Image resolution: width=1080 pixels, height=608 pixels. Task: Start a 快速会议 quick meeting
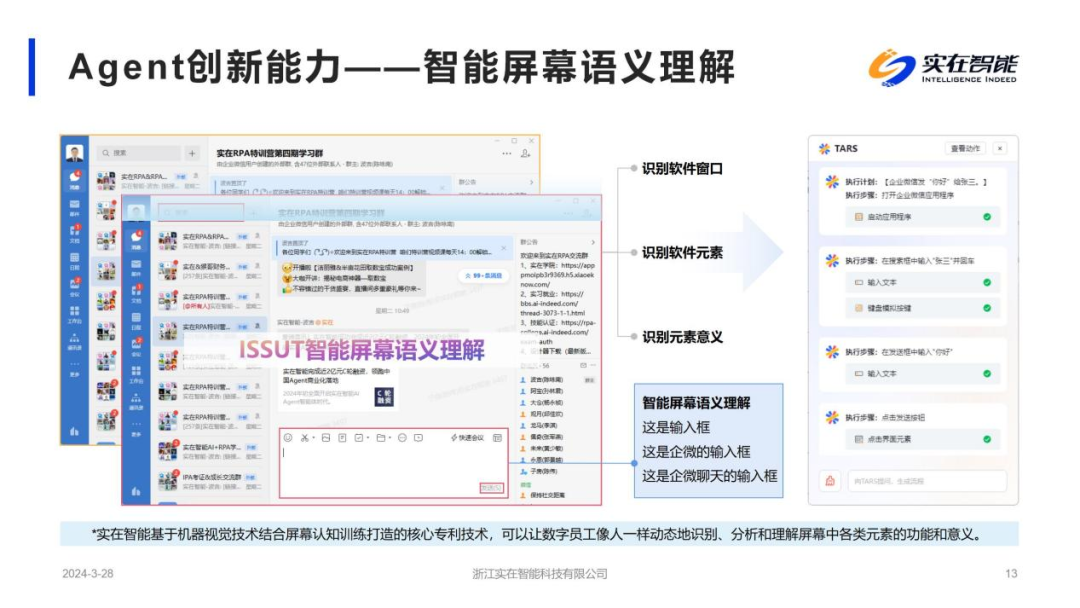click(x=468, y=438)
